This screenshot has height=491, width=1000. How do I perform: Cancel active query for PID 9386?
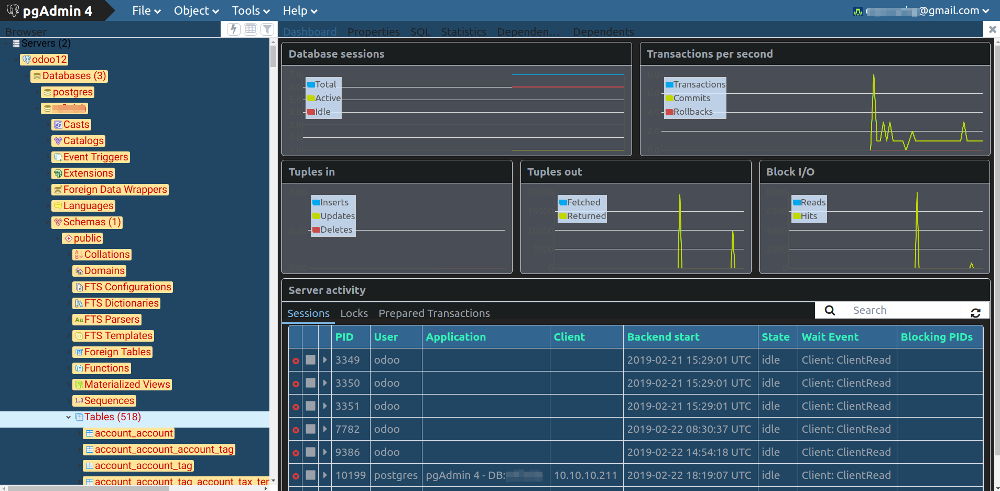310,453
